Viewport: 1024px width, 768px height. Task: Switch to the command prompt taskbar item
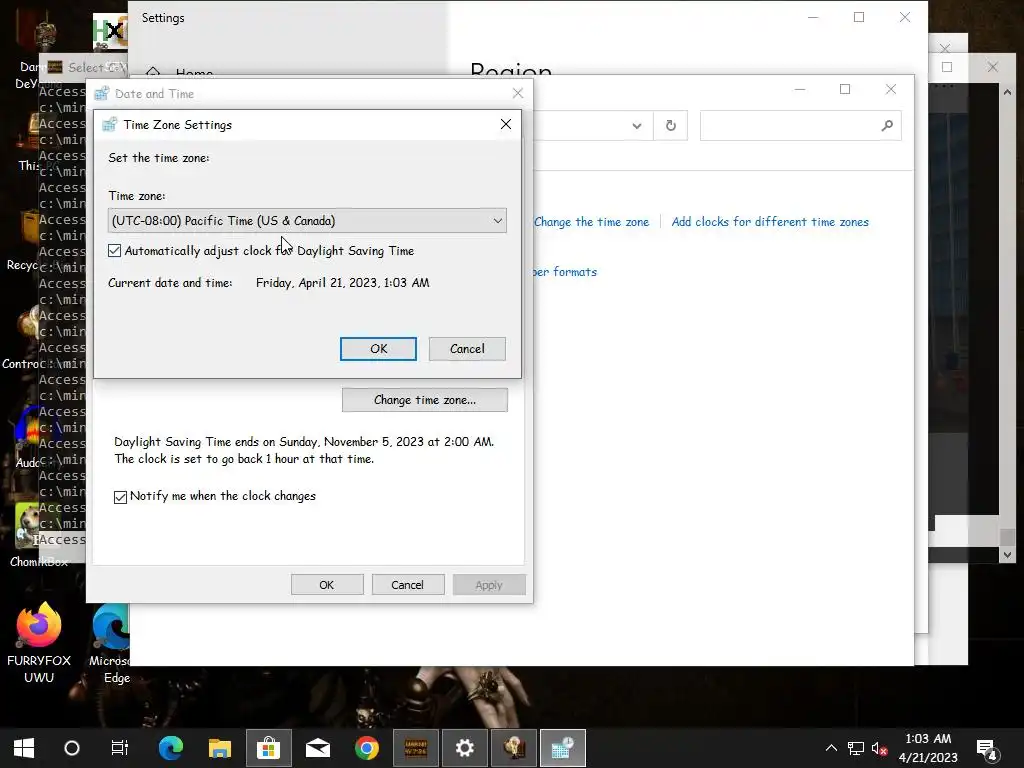pyautogui.click(x=416, y=748)
